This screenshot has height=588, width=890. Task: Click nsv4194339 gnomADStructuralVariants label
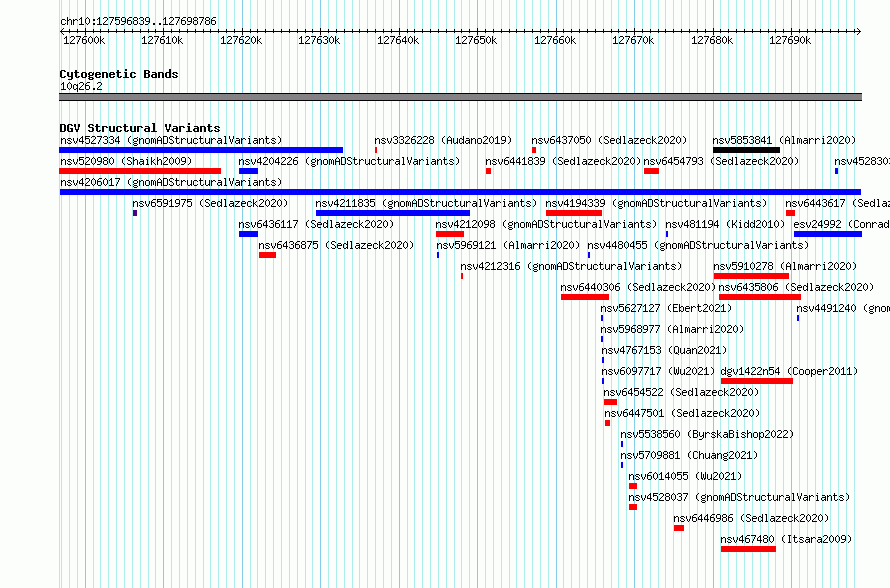point(656,203)
